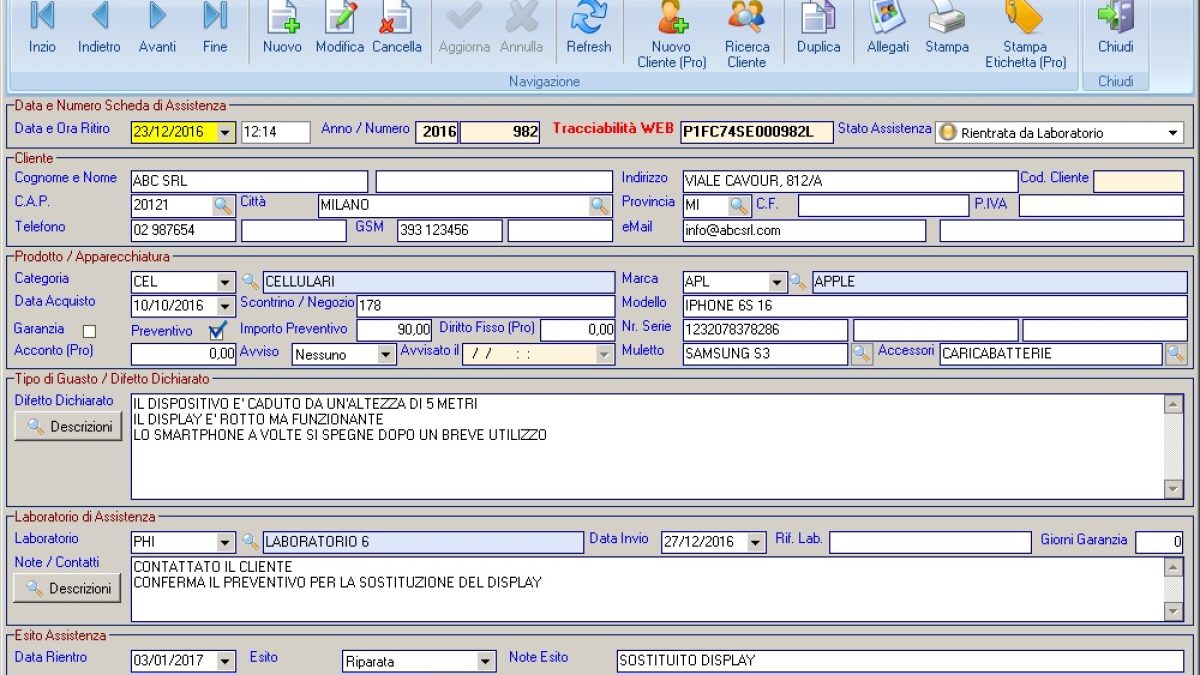Expand Avviso Nessuno dropdown
1200x675 pixels.
coord(386,354)
